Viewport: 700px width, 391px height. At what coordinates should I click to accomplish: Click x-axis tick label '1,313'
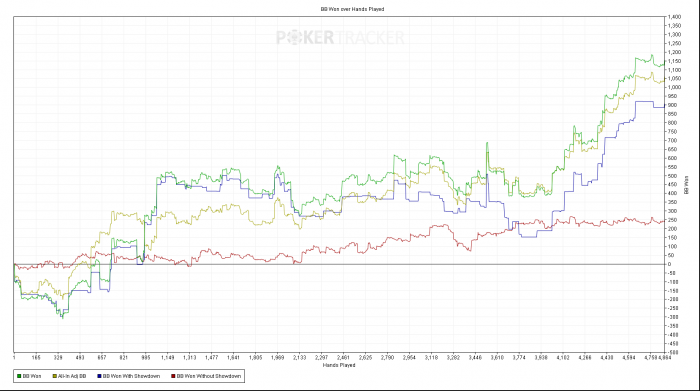tap(189, 358)
